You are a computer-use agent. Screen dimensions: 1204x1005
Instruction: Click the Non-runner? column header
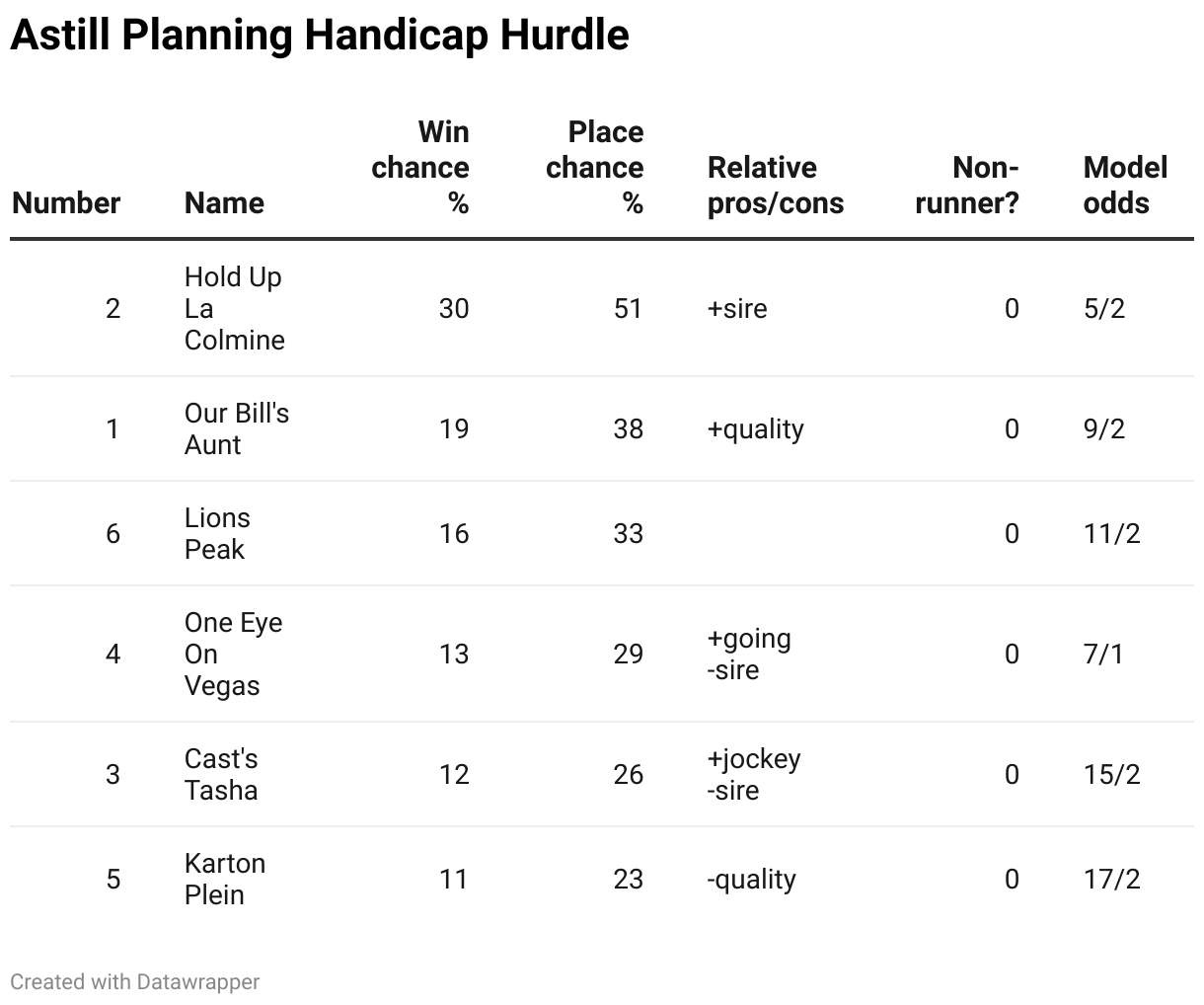[x=967, y=186]
